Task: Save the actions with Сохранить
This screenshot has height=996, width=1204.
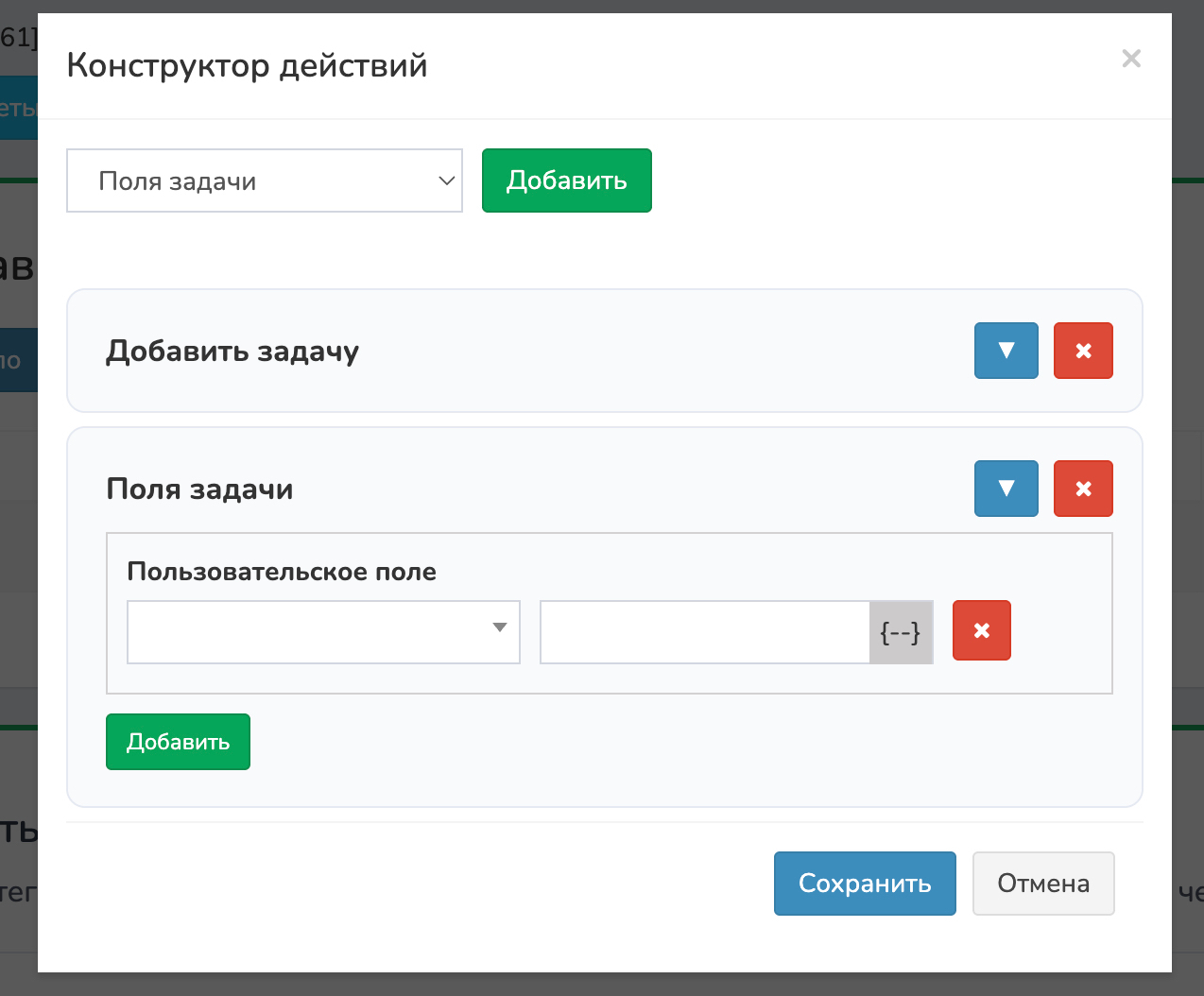Action: (864, 884)
